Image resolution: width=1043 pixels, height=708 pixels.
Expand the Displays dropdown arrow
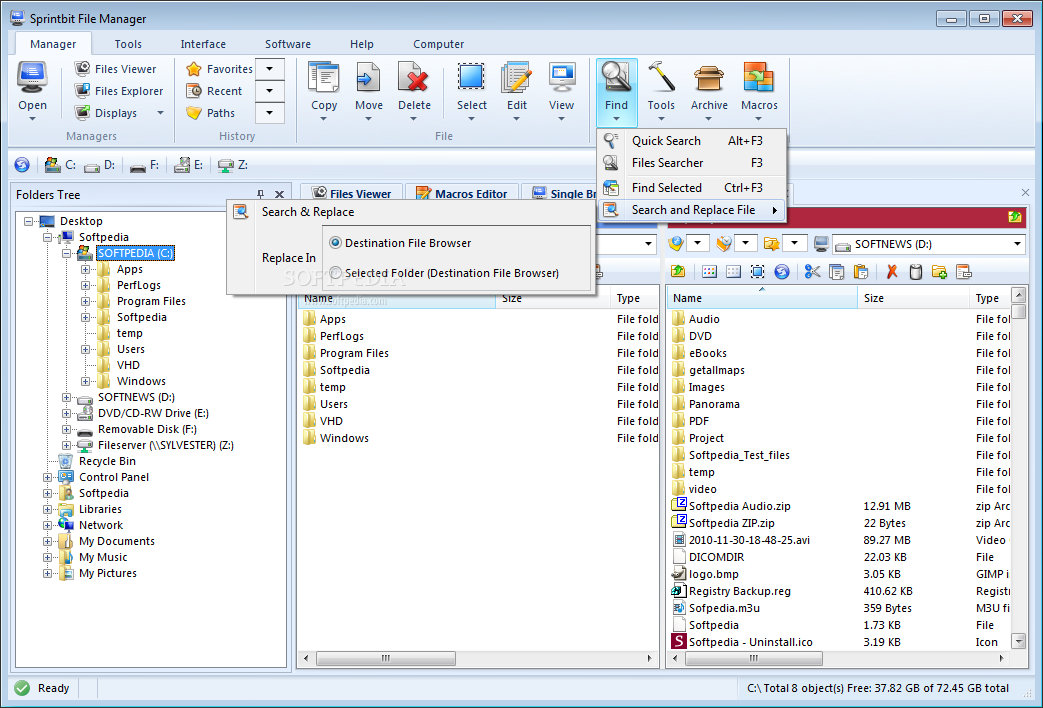(x=160, y=113)
